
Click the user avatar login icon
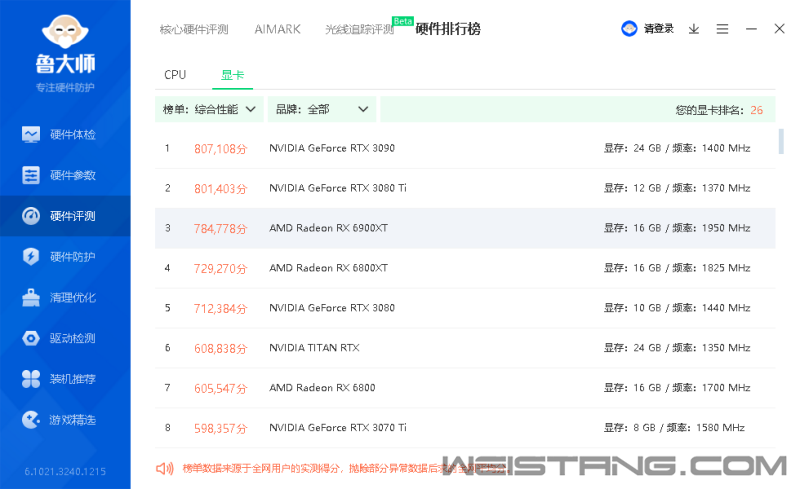(629, 29)
